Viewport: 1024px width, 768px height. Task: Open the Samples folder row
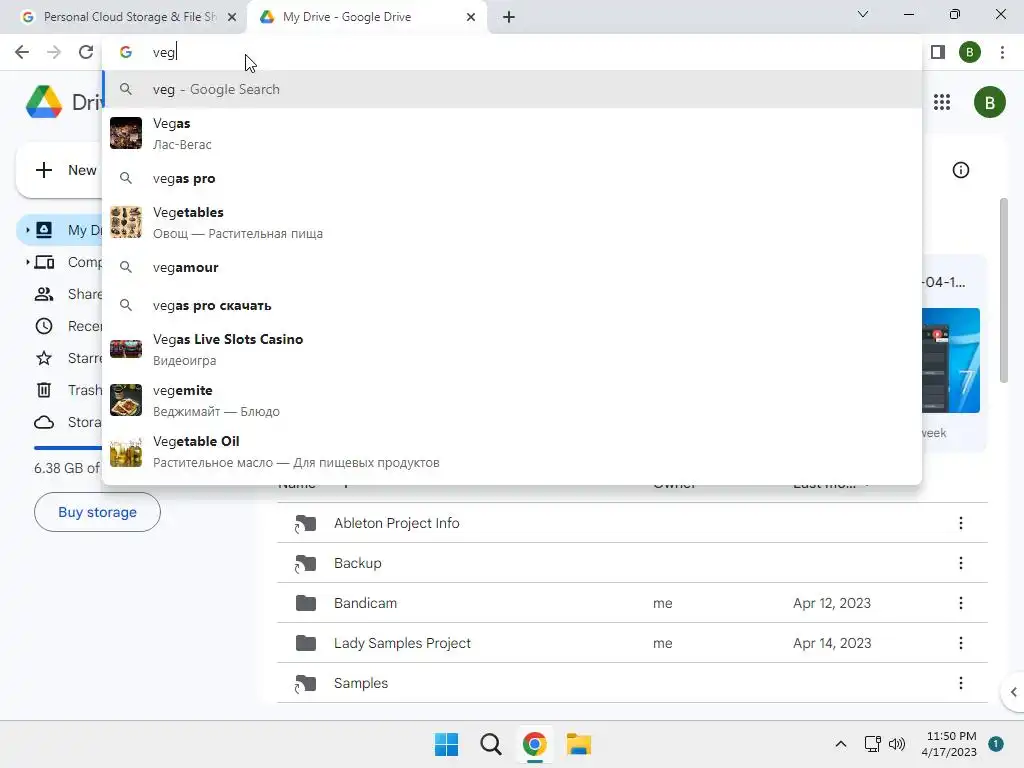(x=632, y=683)
